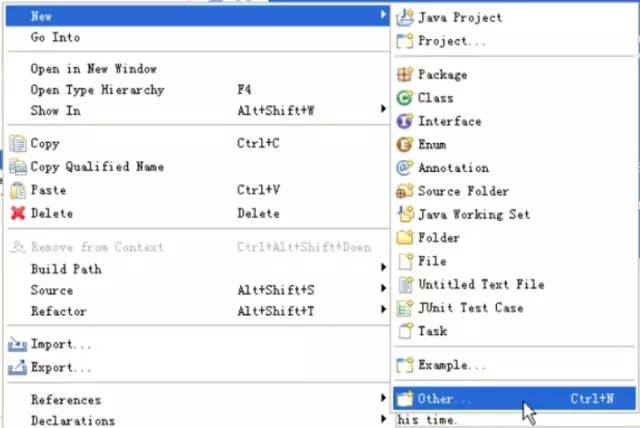Image resolution: width=640 pixels, height=428 pixels.
Task: Click the red Delete X icon
Action: coord(18,213)
